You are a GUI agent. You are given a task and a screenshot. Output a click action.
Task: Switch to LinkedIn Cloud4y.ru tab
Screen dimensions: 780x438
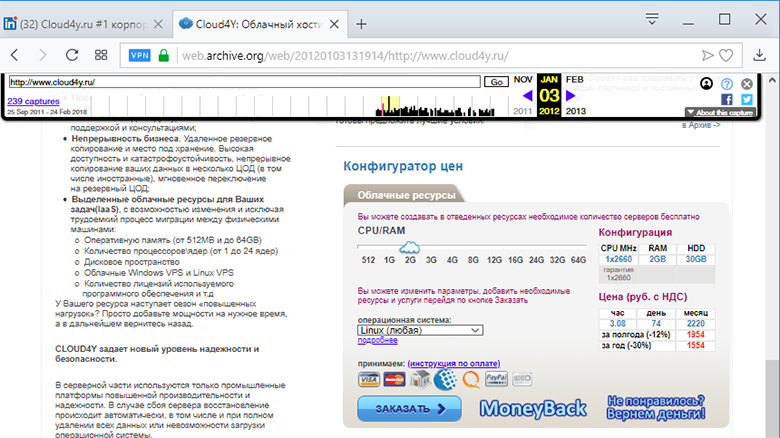click(x=82, y=24)
